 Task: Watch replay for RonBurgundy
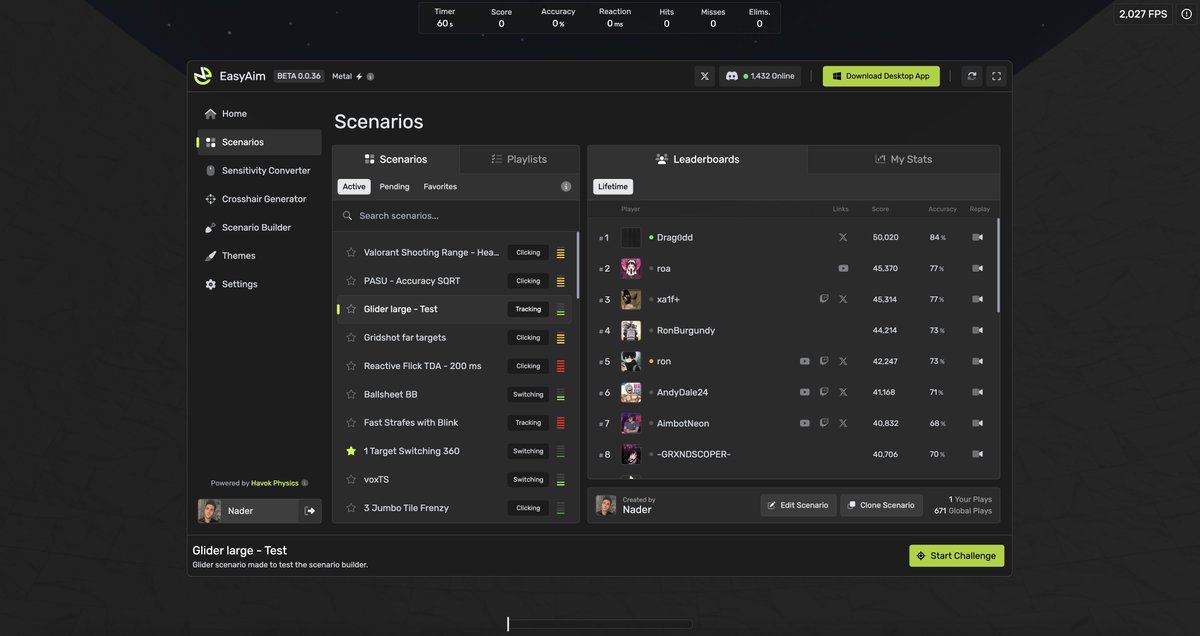978,330
